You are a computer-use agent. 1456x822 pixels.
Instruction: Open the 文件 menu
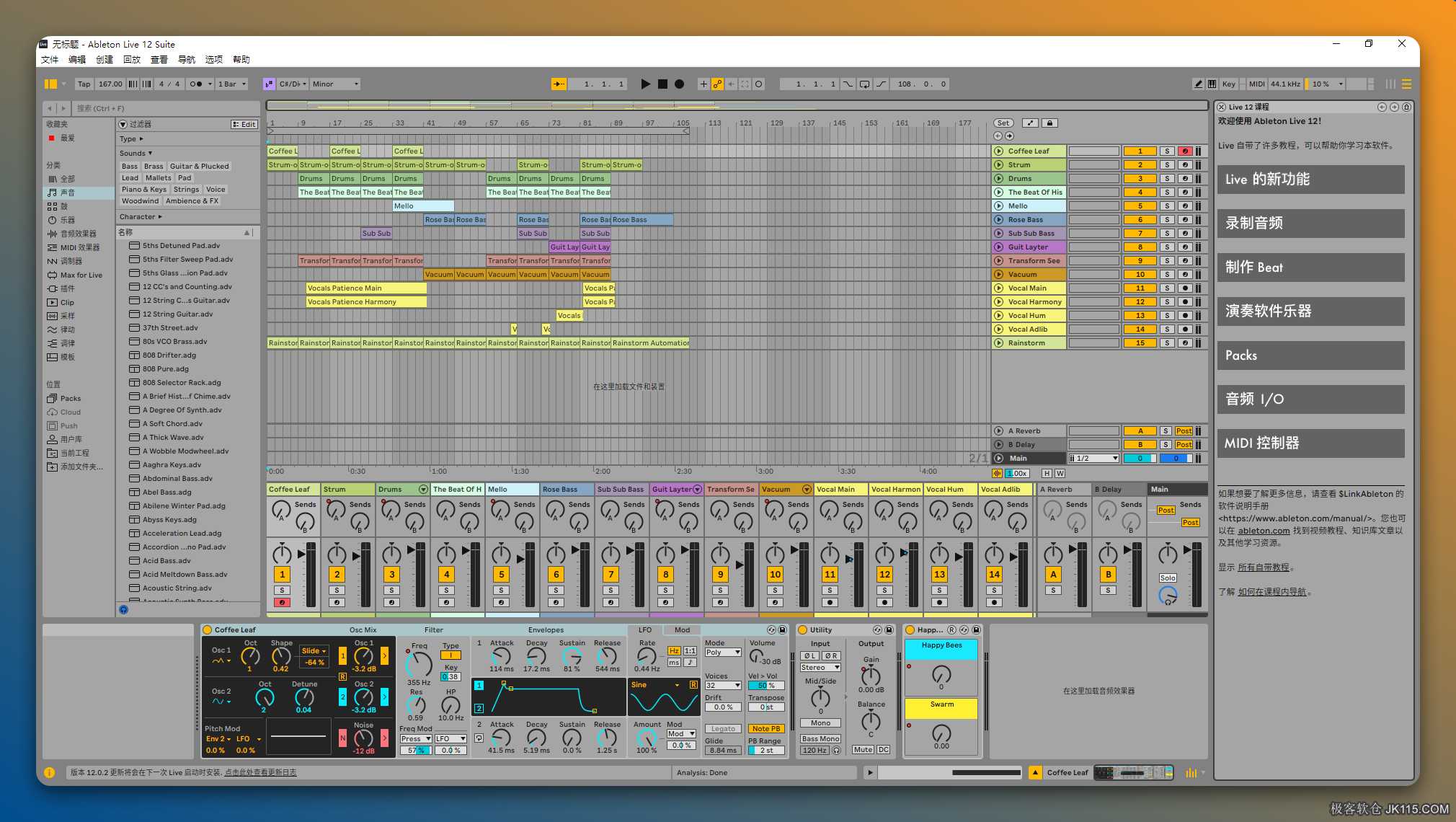coord(50,60)
